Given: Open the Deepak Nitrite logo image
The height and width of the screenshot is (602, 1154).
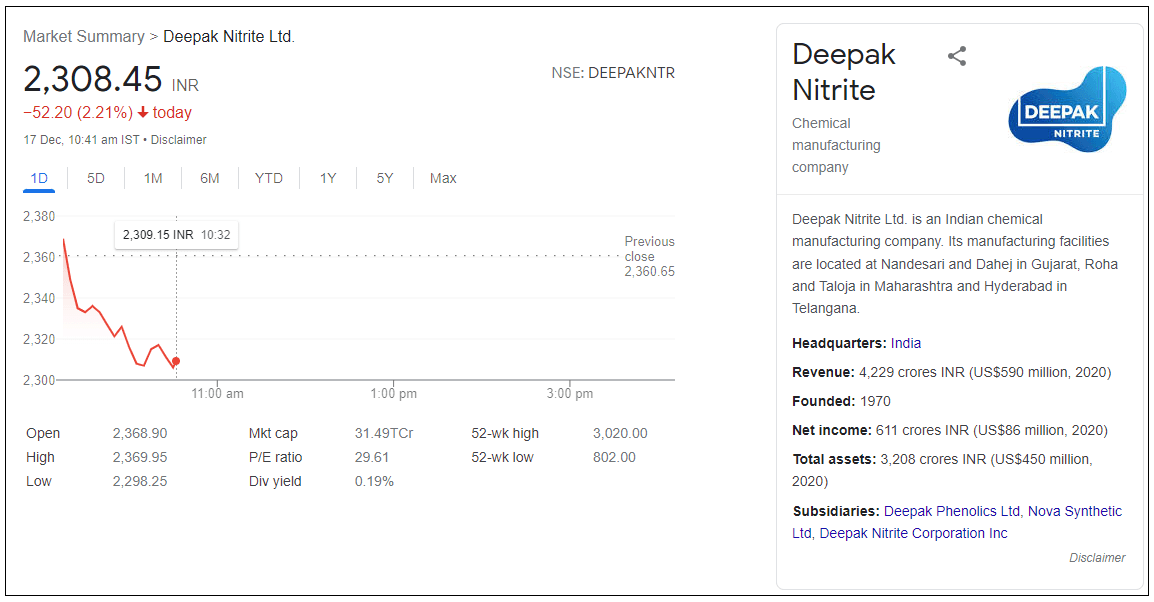Looking at the screenshot, I should coord(1067,109).
